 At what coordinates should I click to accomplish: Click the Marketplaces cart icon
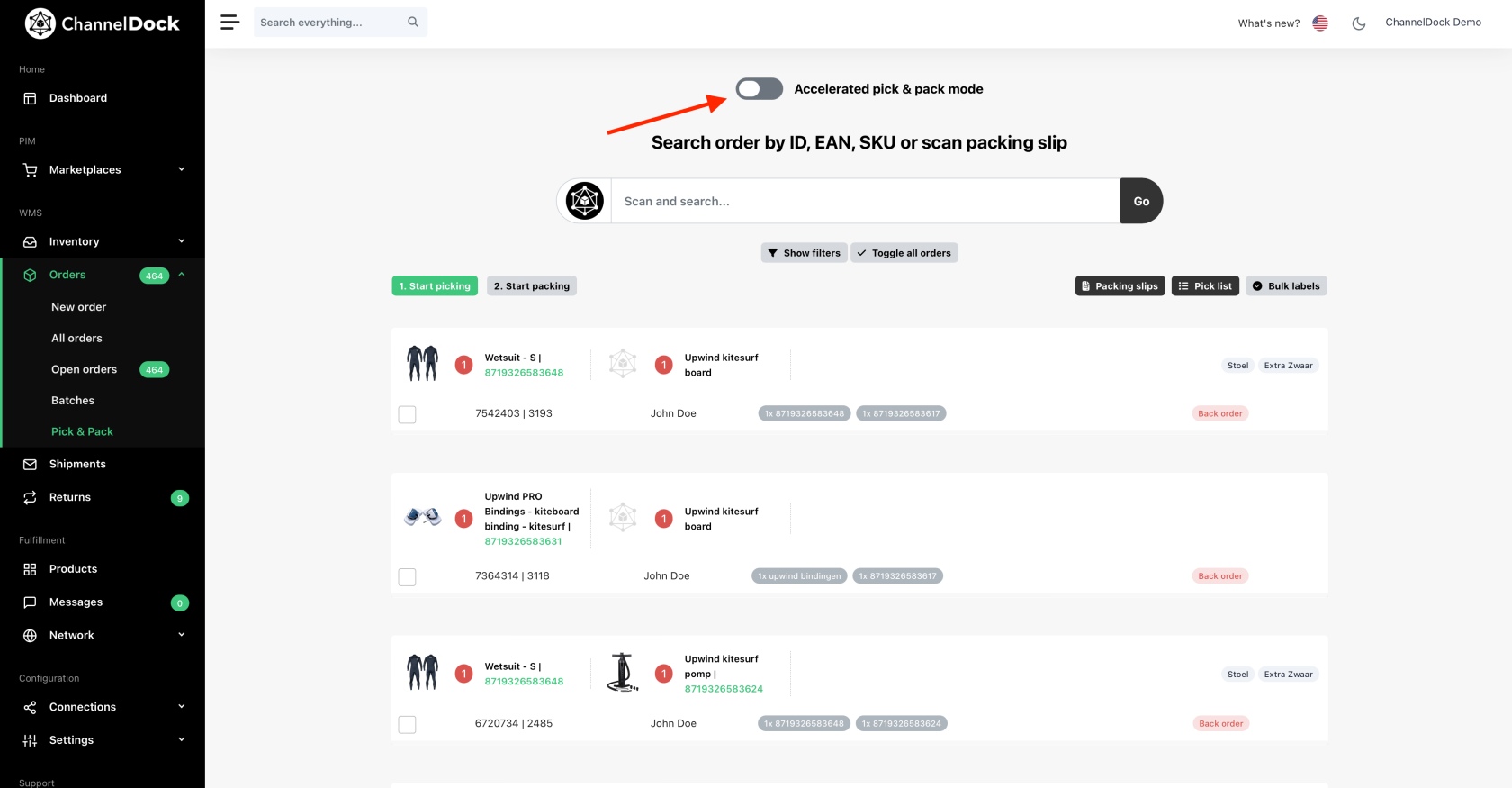pyautogui.click(x=30, y=170)
